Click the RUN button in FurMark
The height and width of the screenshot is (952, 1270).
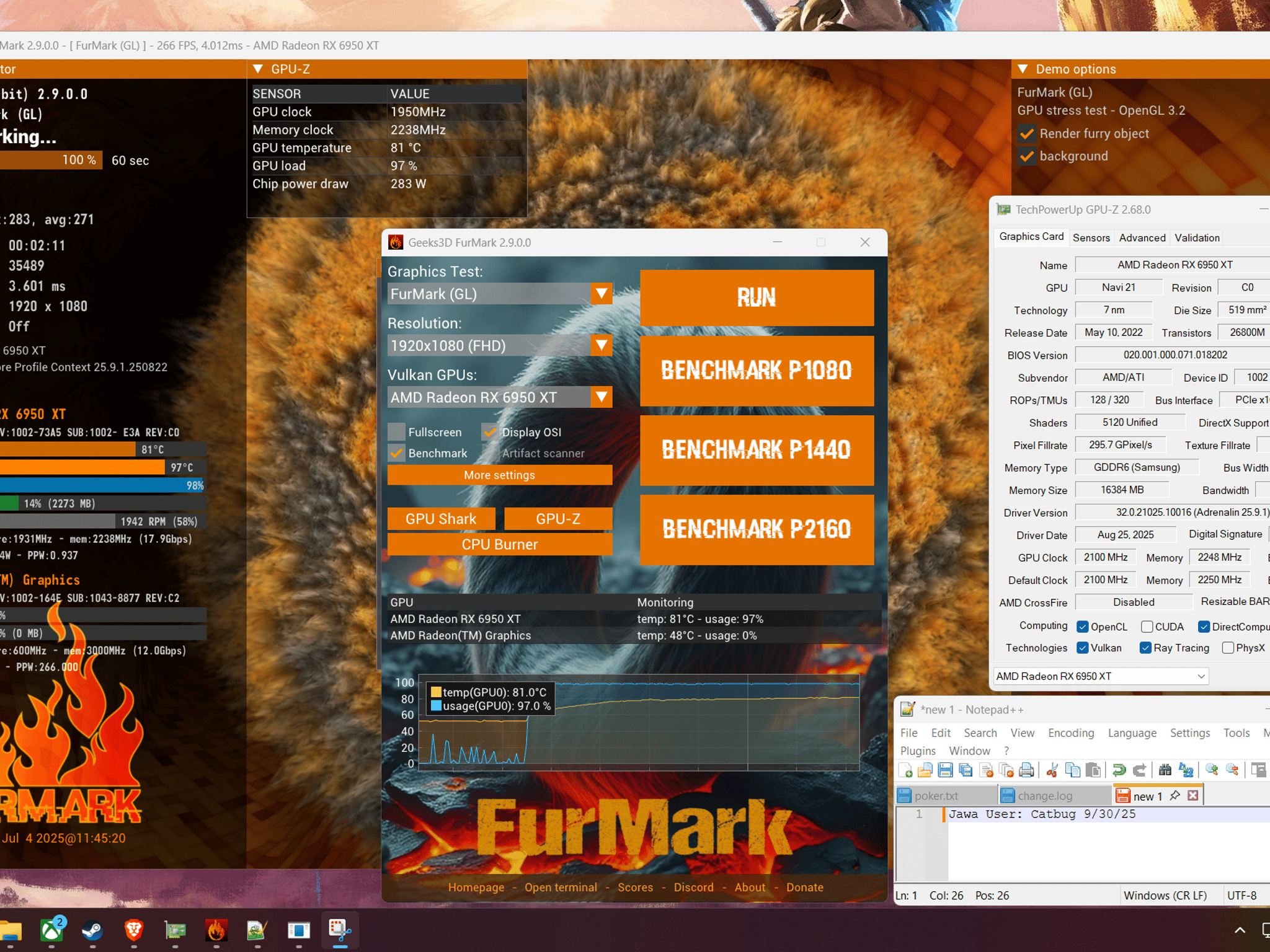tap(757, 297)
